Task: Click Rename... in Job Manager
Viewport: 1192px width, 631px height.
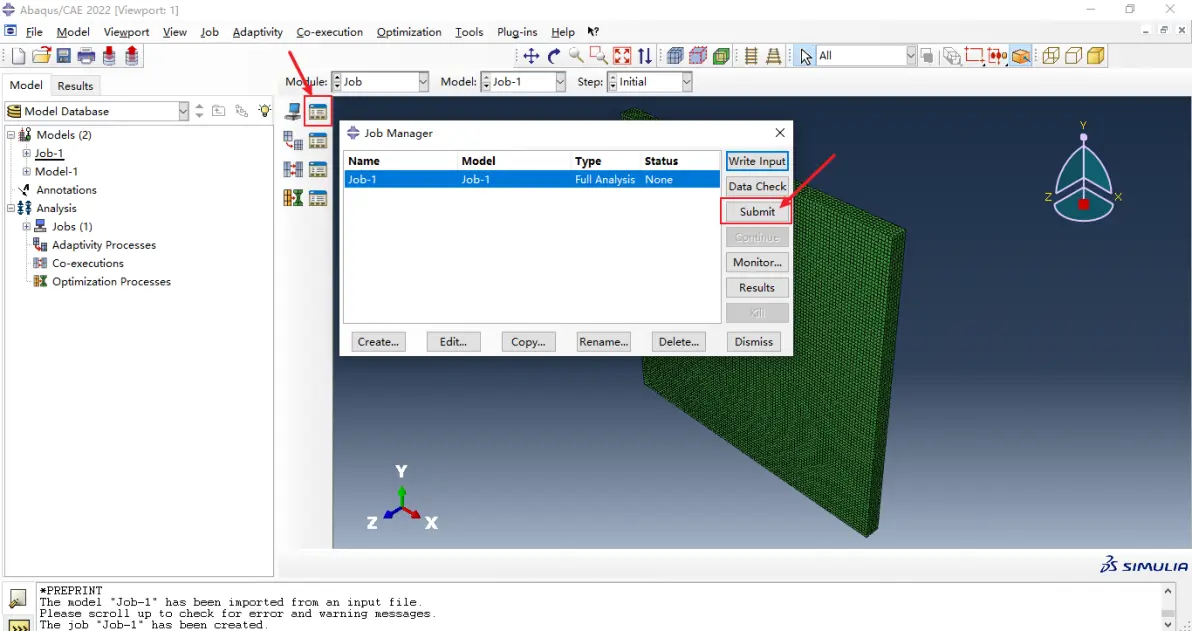Action: tap(604, 342)
